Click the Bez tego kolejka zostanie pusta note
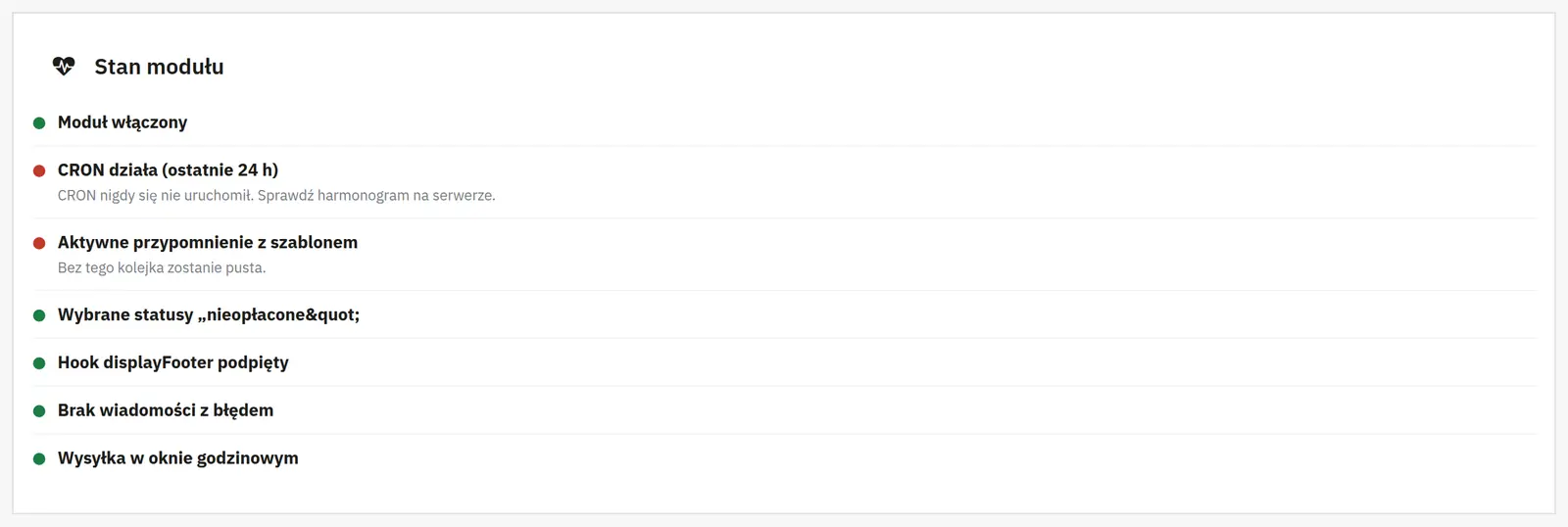1568x527 pixels. [162, 268]
